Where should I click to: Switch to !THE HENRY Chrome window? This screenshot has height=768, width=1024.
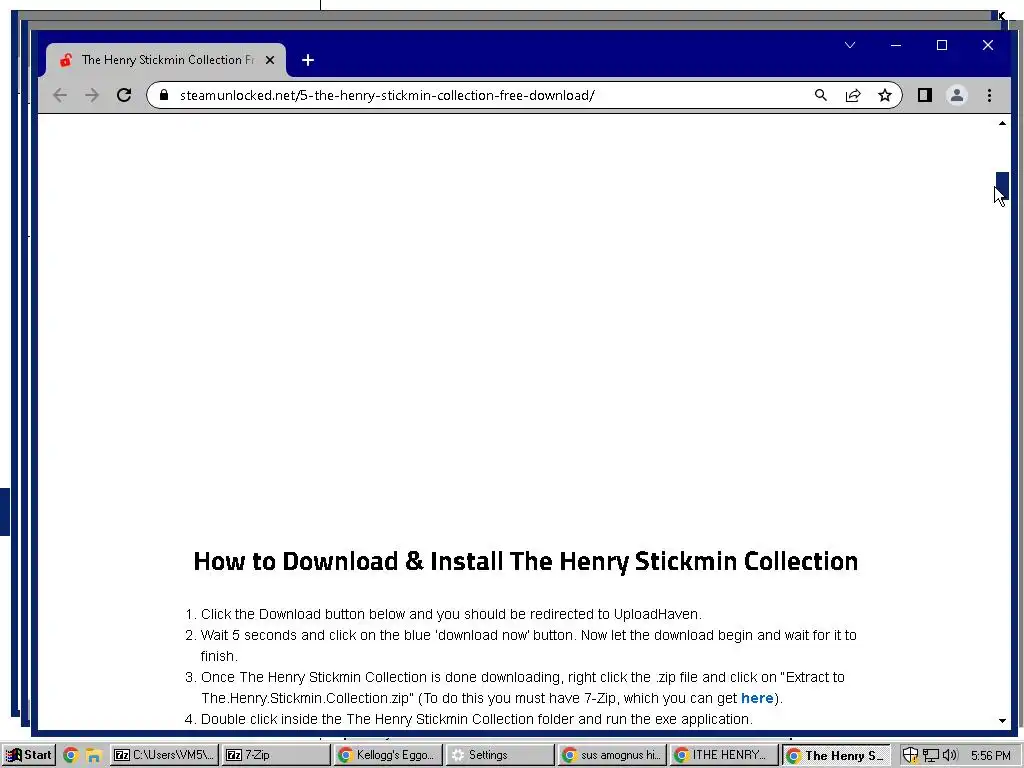[x=724, y=755]
